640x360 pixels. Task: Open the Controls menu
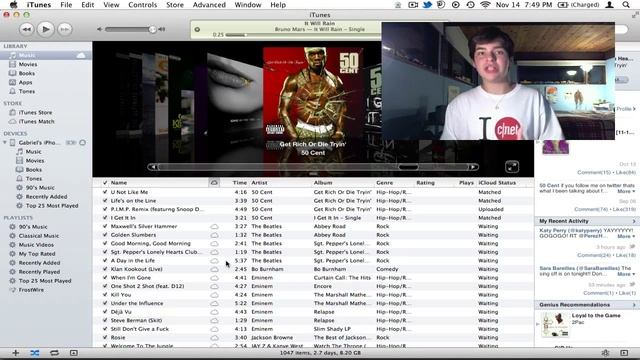(142, 5)
